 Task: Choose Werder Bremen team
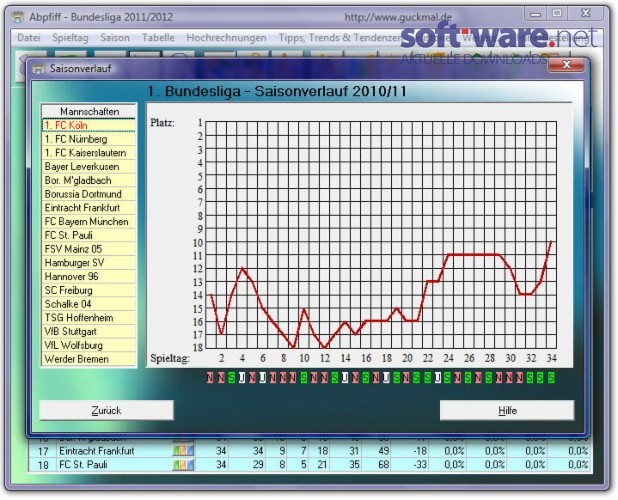click(89, 359)
